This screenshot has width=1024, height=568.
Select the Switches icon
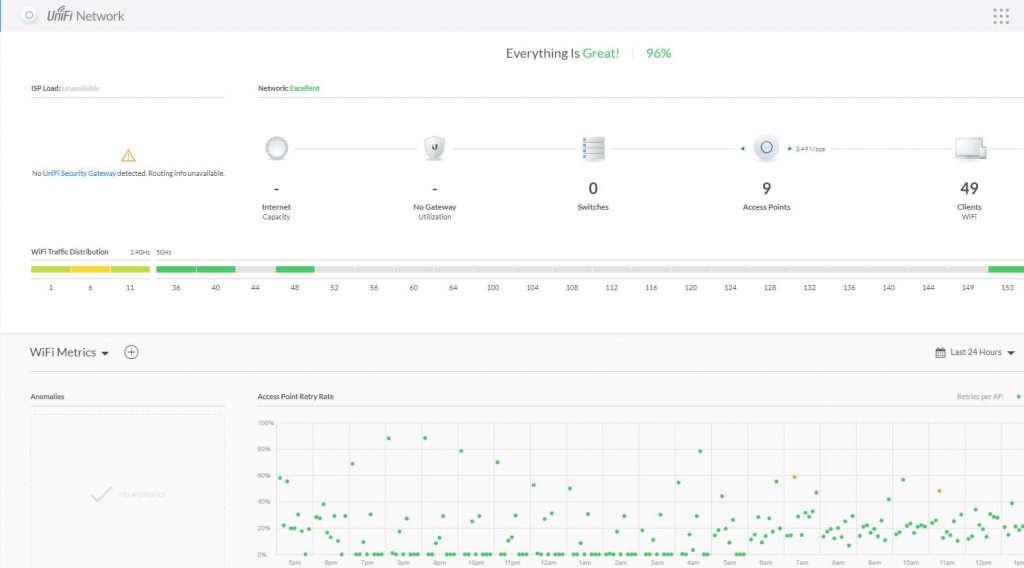click(592, 148)
